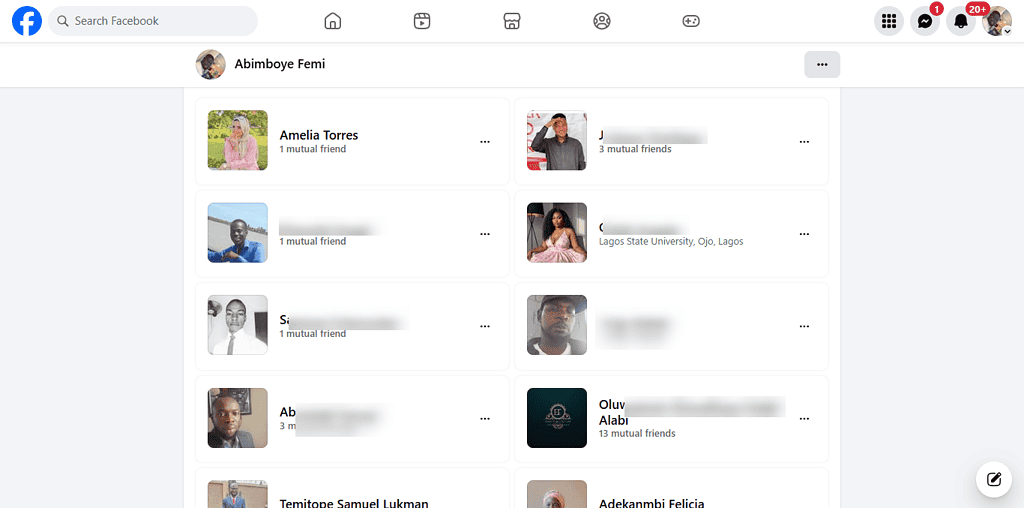Click photo of man wearing cap
This screenshot has height=508, width=1024.
[x=557, y=325]
